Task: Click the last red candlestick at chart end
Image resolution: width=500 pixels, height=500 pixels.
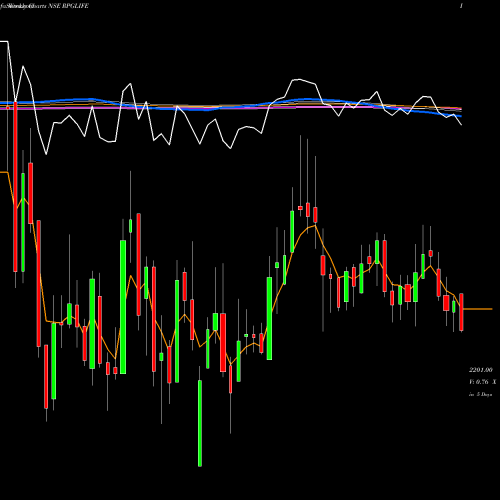Action: click(x=461, y=312)
